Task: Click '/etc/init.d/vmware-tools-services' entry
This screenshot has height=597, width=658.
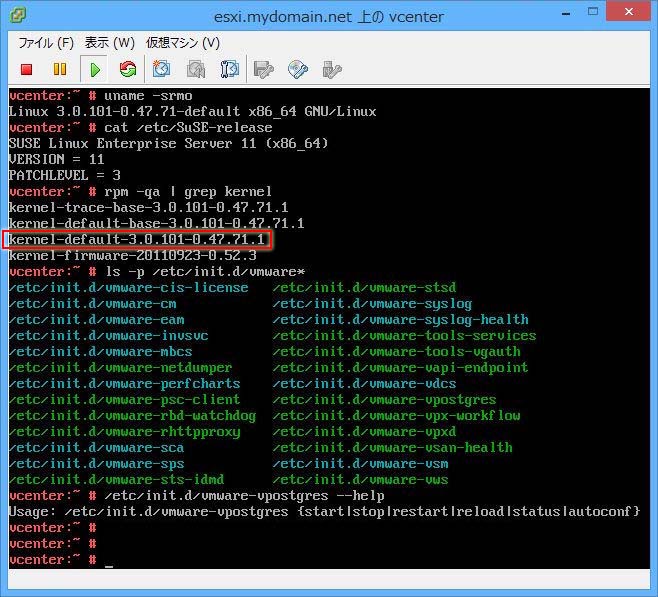Action: tap(405, 336)
